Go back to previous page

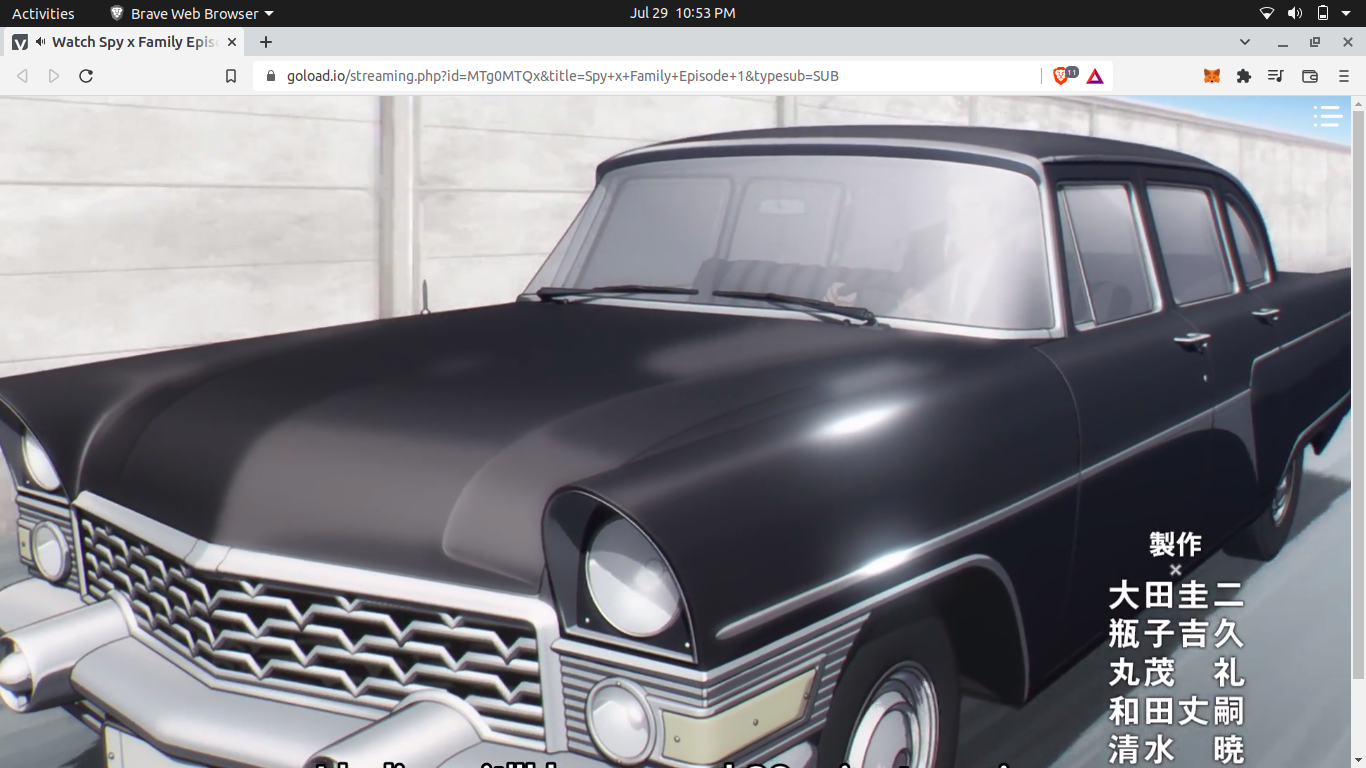pos(22,76)
